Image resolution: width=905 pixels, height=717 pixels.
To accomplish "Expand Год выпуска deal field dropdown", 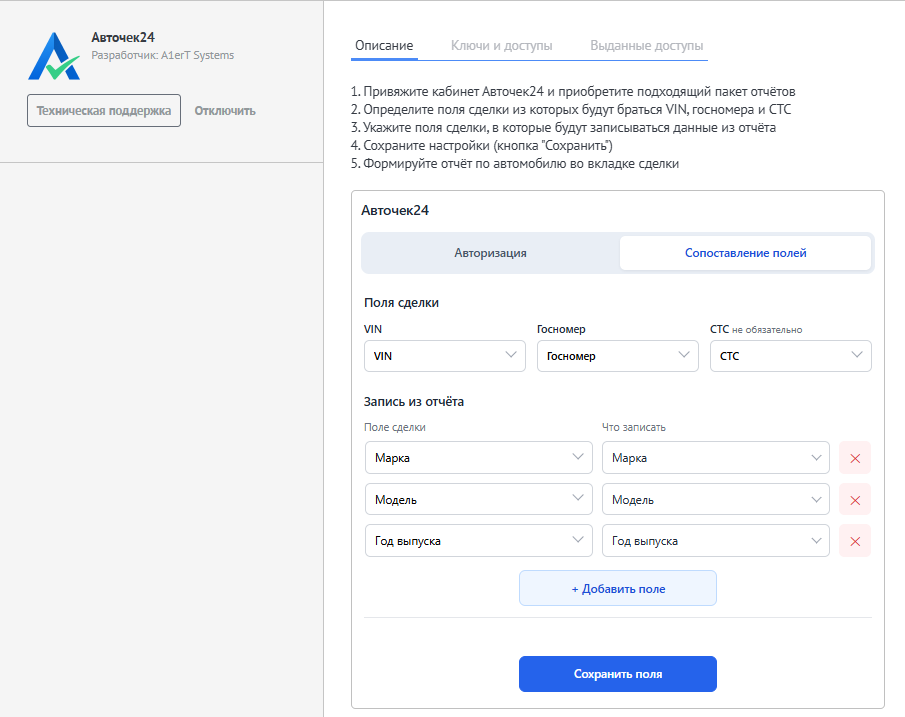I will 478,541.
